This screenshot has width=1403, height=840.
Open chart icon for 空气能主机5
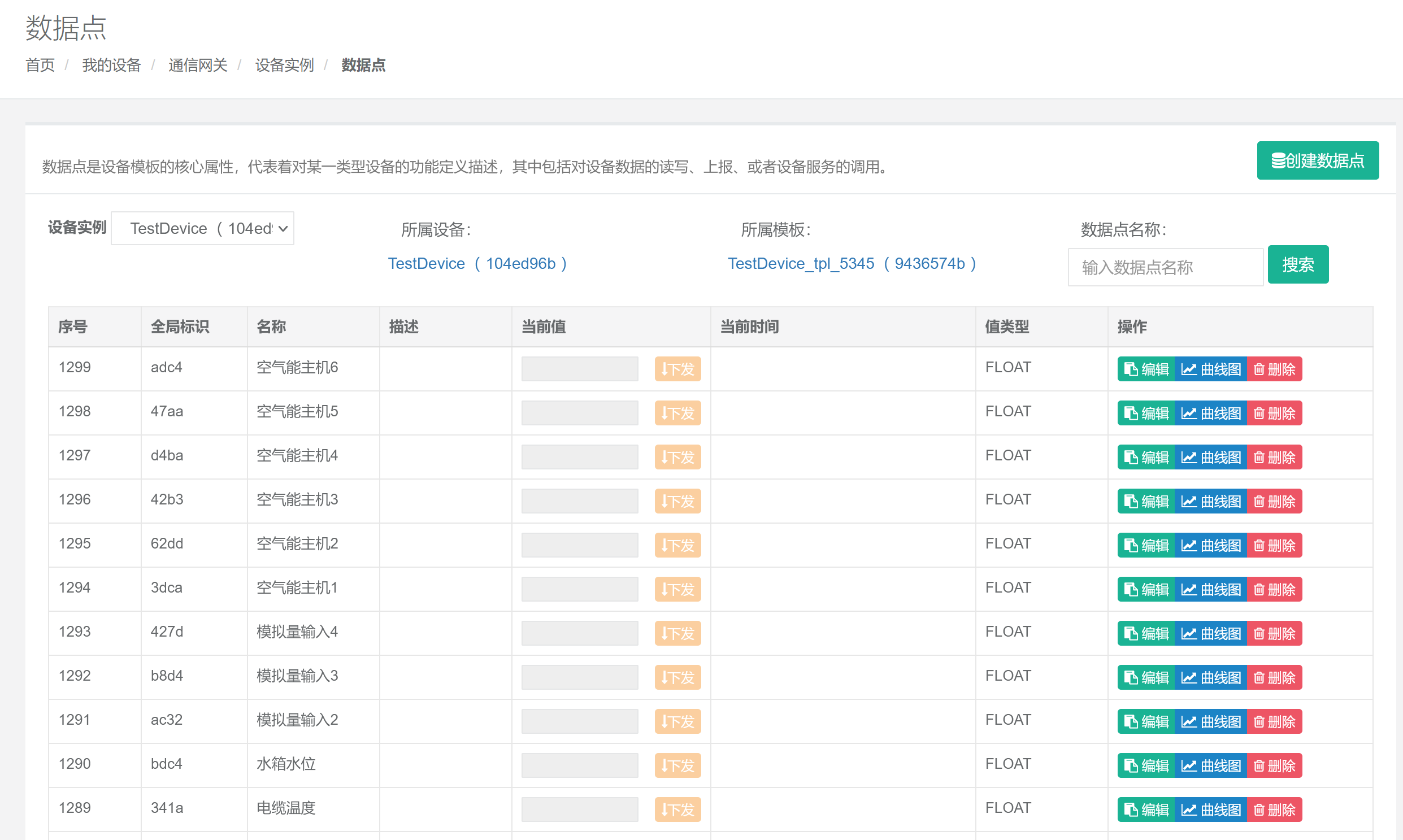(1189, 413)
